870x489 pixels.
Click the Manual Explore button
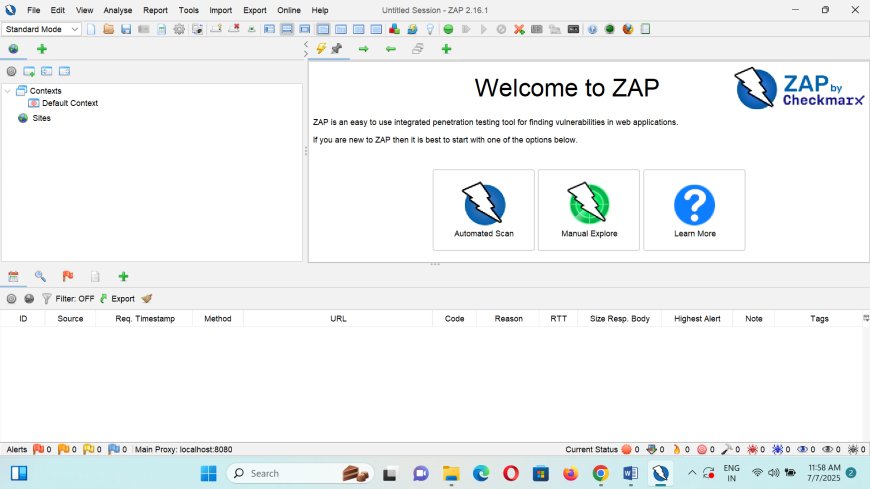[589, 209]
